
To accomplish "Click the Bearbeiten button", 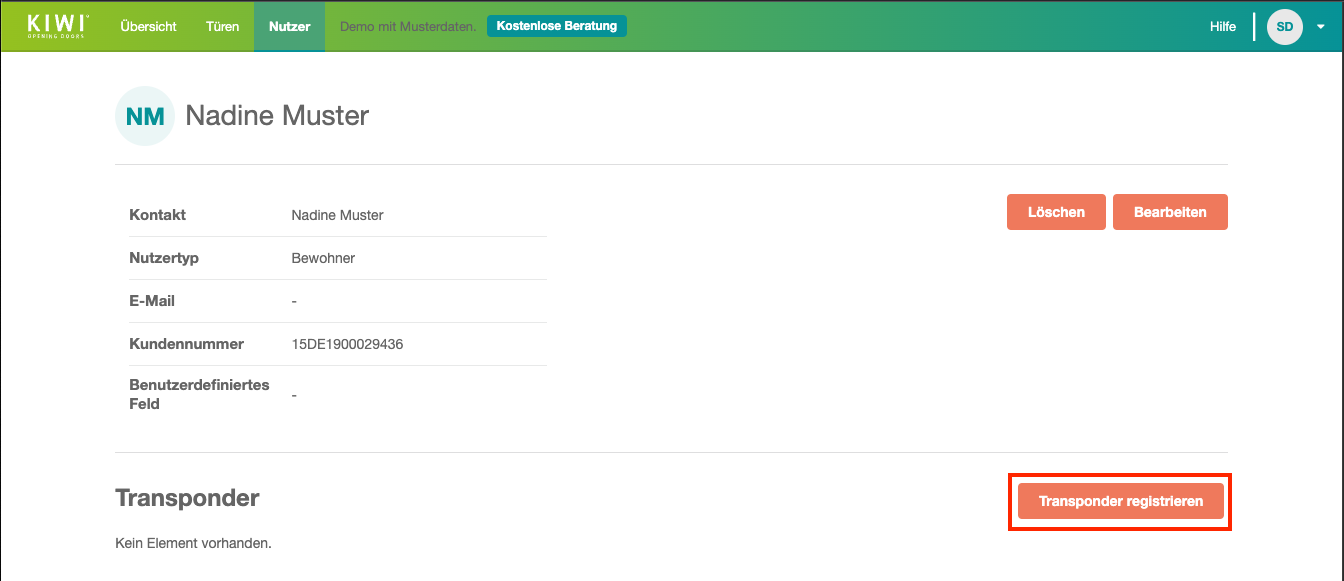I will point(1170,212).
